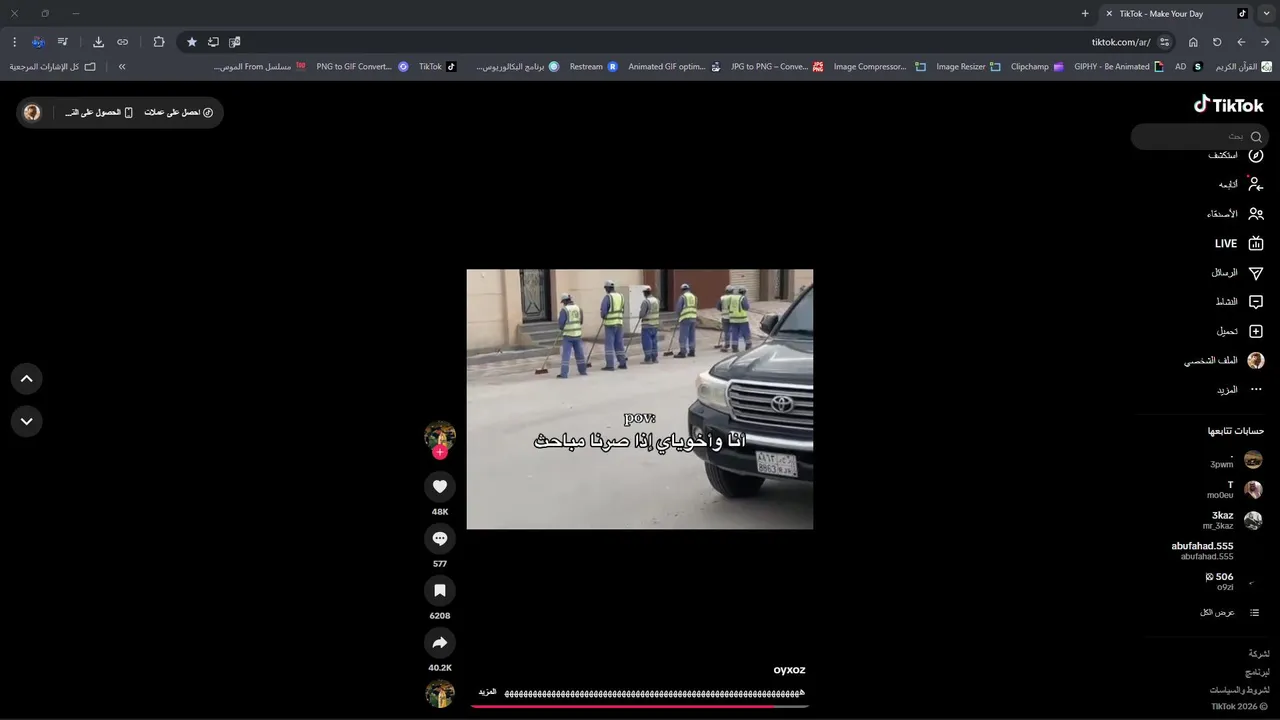Viewport: 1280px width, 720px height.
Task: Seek on the video progress bar
Action: pos(640,706)
